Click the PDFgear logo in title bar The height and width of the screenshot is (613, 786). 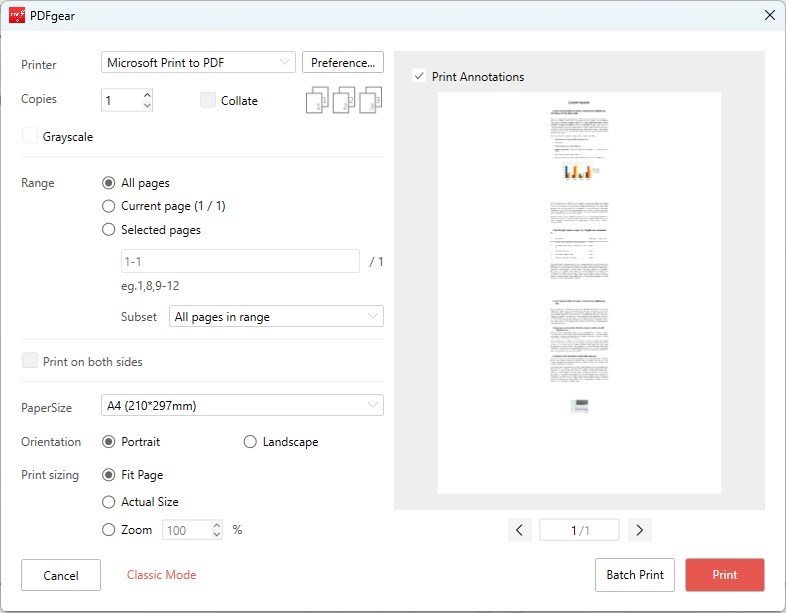(16, 15)
